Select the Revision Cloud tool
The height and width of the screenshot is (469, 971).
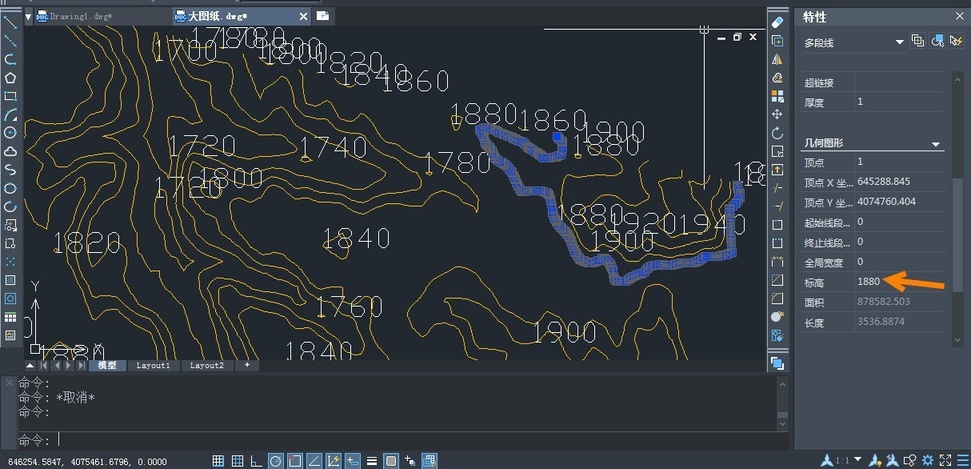[11, 151]
